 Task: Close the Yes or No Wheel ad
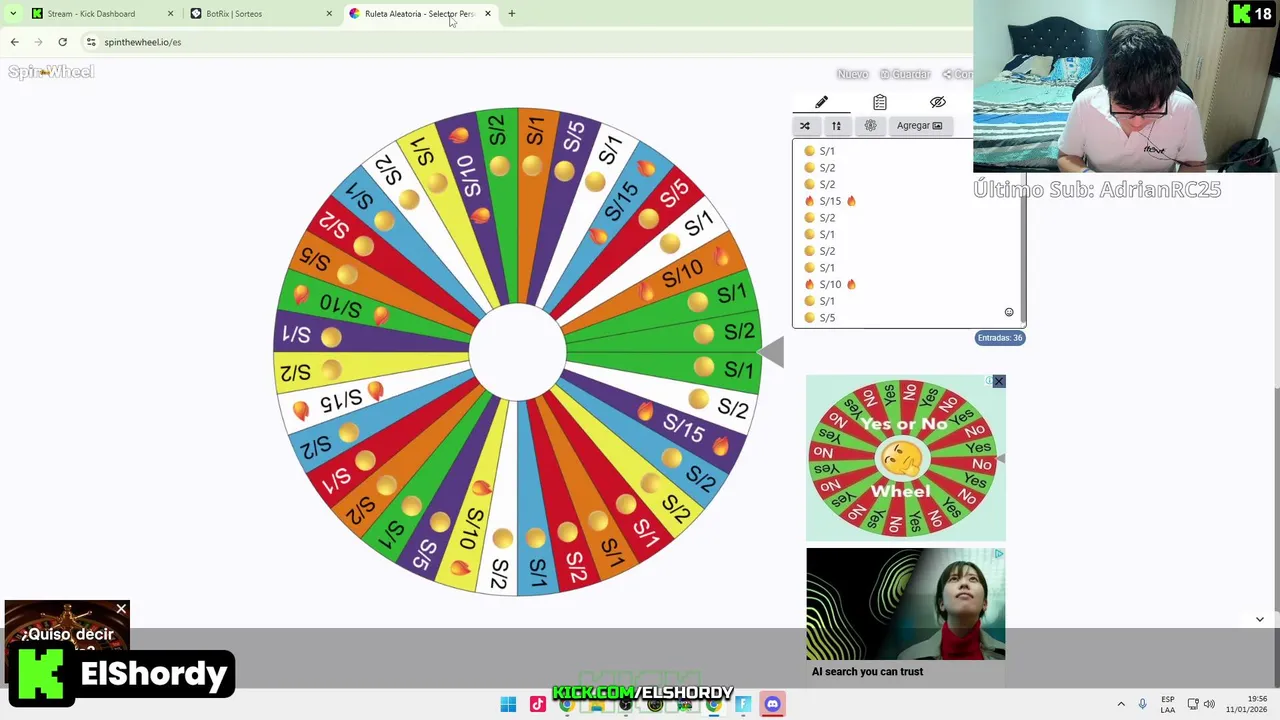(x=998, y=382)
